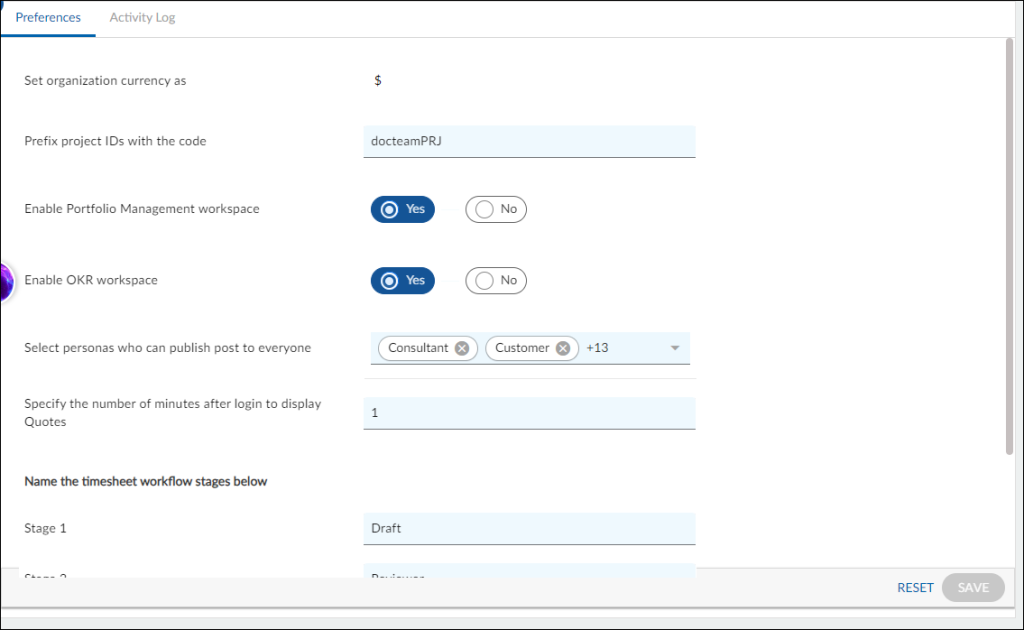This screenshot has height=630, width=1024.
Task: Click the Consultant persona chip label
Action: pyautogui.click(x=420, y=348)
